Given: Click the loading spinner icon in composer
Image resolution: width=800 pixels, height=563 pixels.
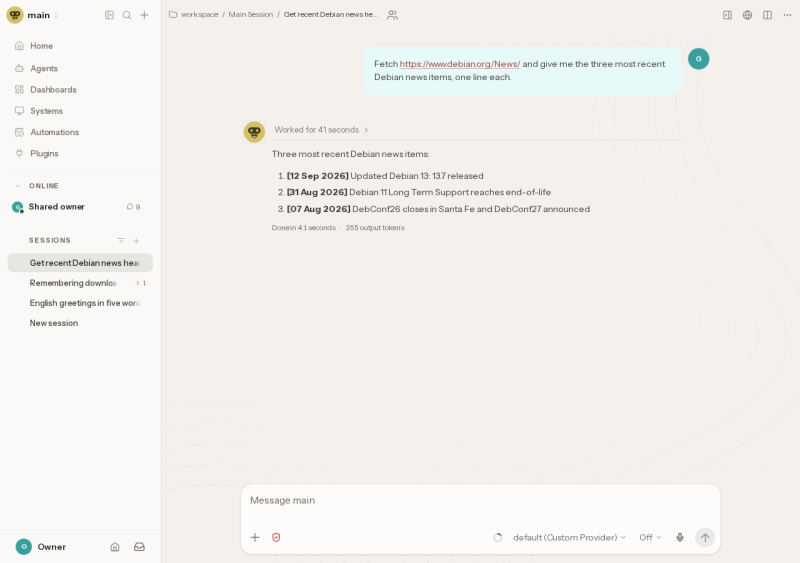Looking at the screenshot, I should (x=498, y=537).
